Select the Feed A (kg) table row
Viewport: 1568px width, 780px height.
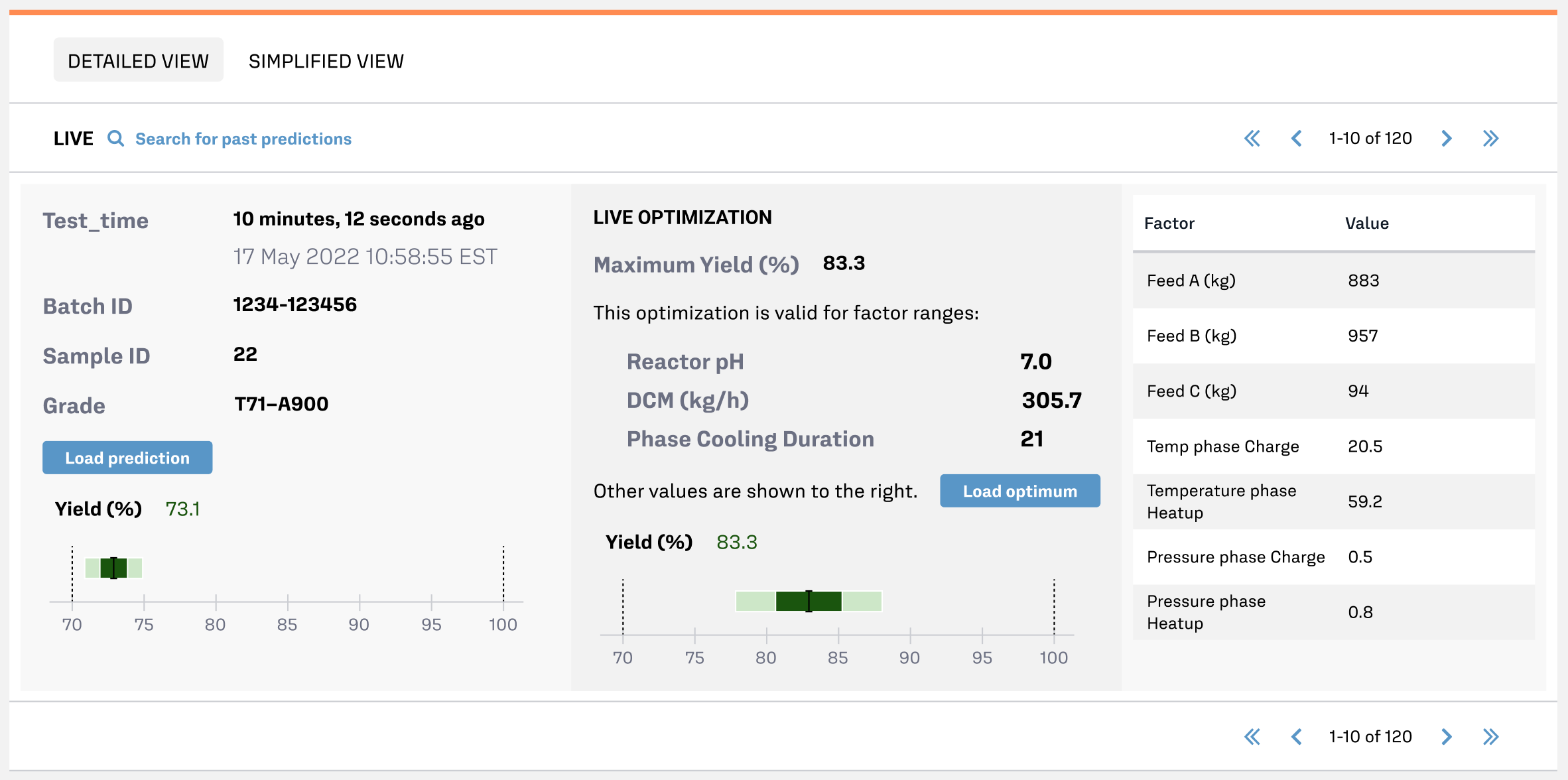[1333, 281]
